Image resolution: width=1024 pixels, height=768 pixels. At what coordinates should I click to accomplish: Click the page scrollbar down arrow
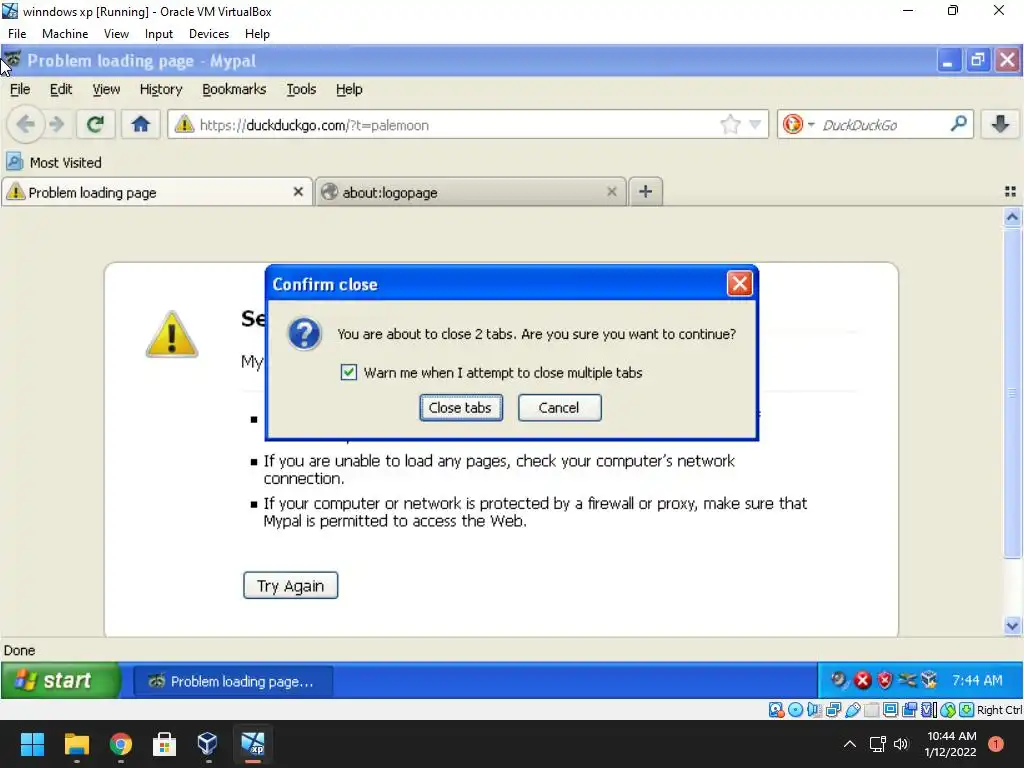[1012, 626]
